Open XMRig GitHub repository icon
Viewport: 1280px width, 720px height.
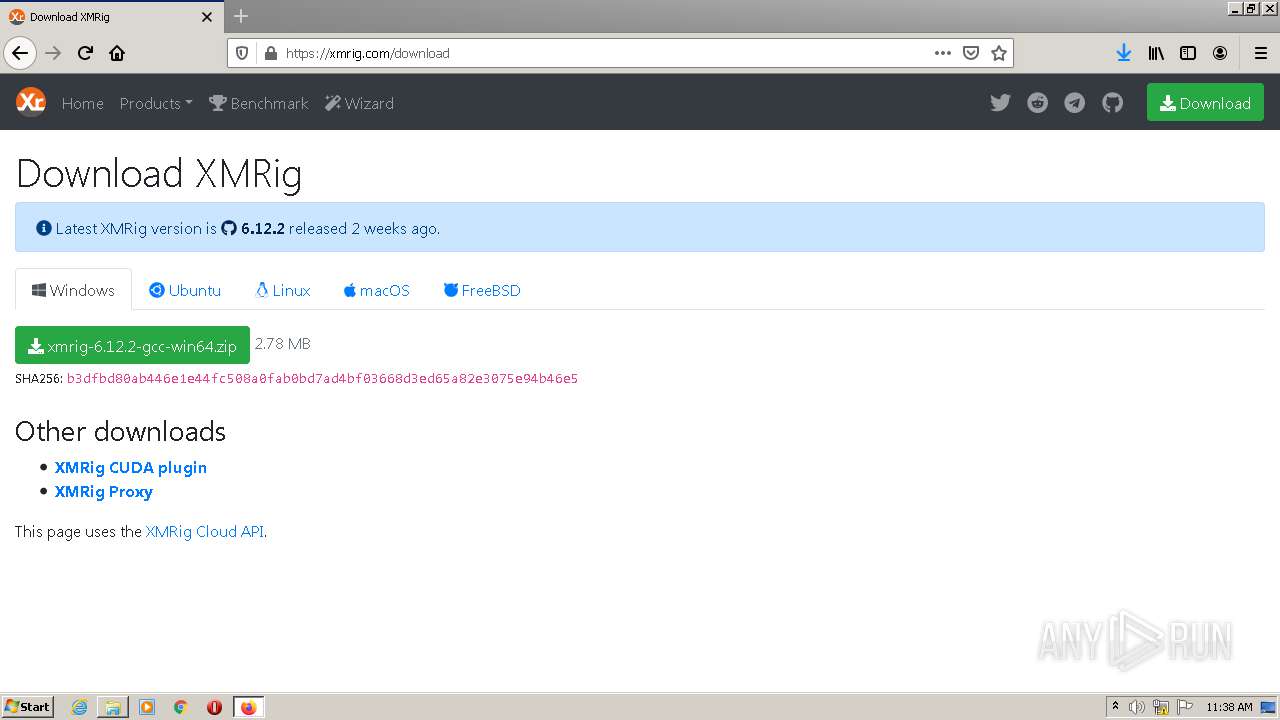[1113, 103]
